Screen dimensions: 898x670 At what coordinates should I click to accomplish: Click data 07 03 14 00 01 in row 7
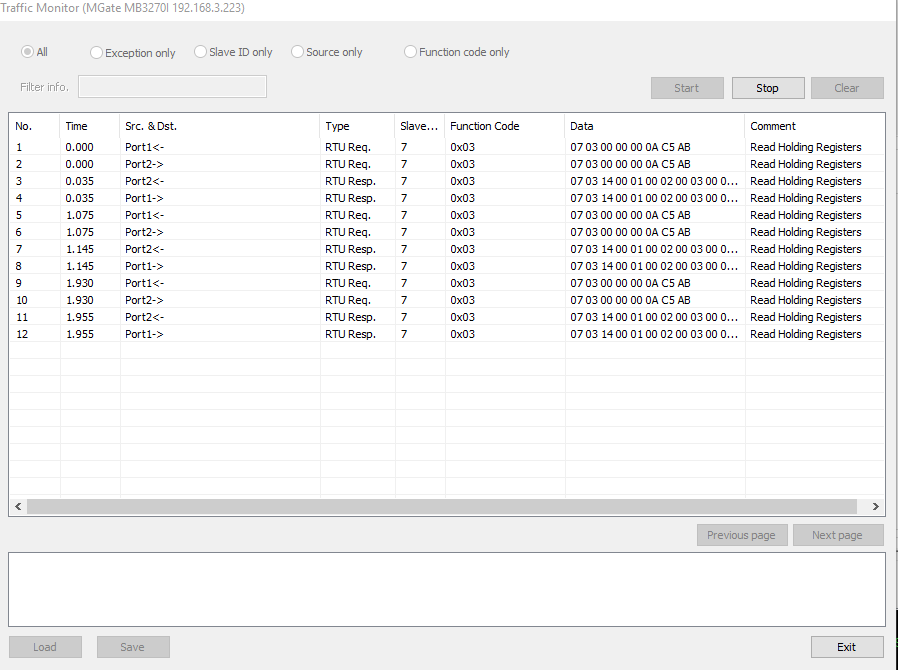pos(654,249)
